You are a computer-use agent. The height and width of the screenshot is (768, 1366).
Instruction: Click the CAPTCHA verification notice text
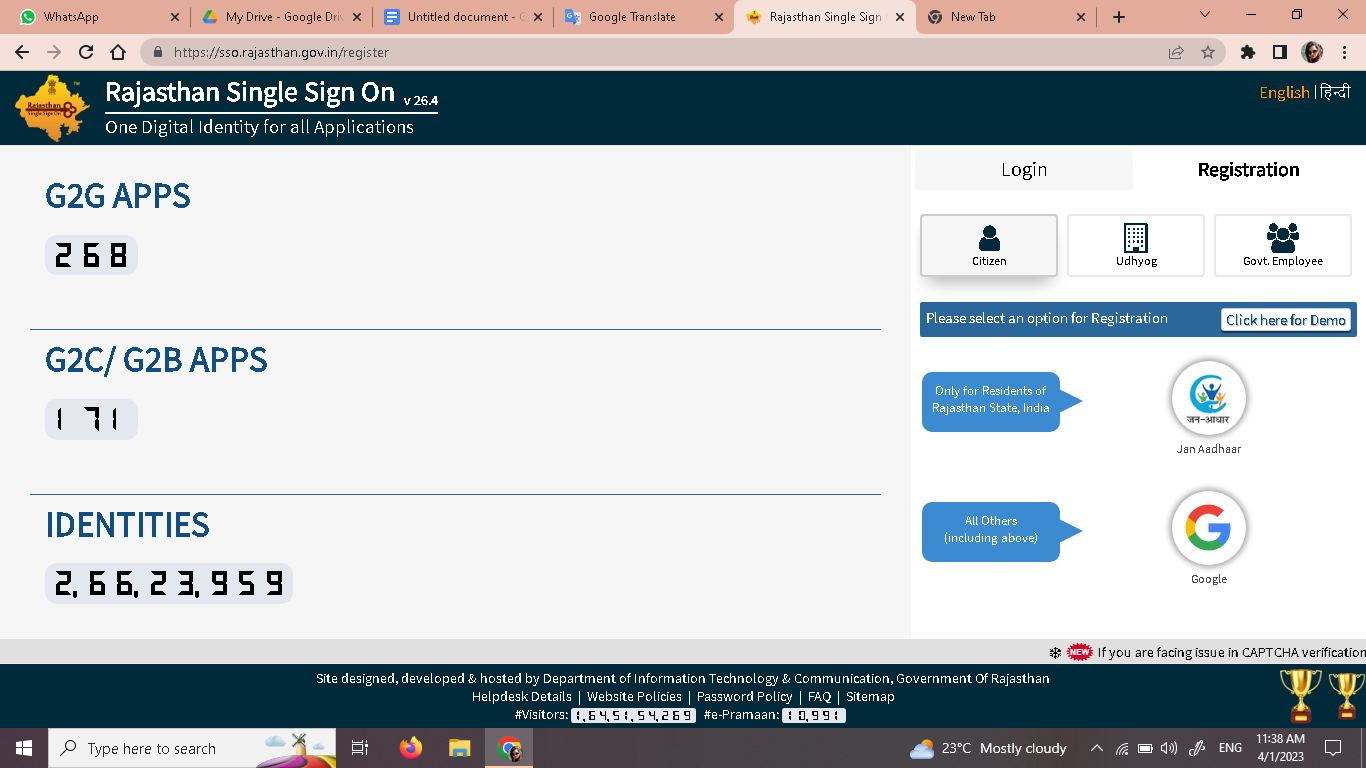(x=1231, y=652)
